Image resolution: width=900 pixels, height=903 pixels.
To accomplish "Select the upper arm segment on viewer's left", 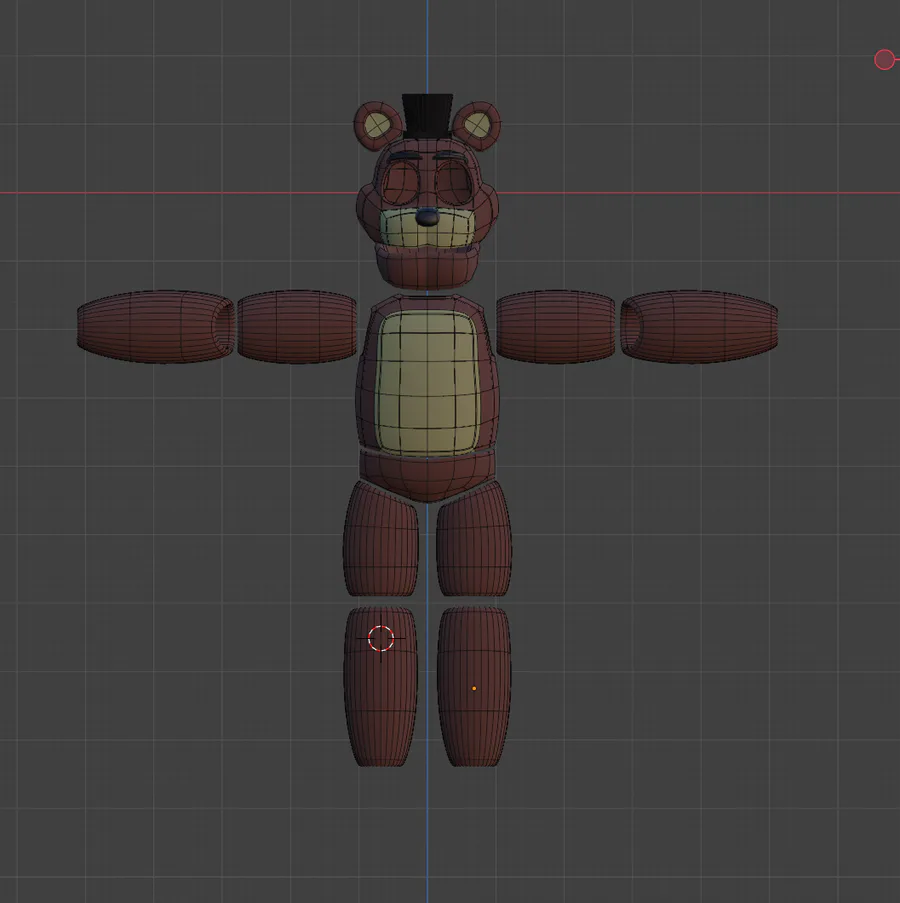I will point(297,327).
